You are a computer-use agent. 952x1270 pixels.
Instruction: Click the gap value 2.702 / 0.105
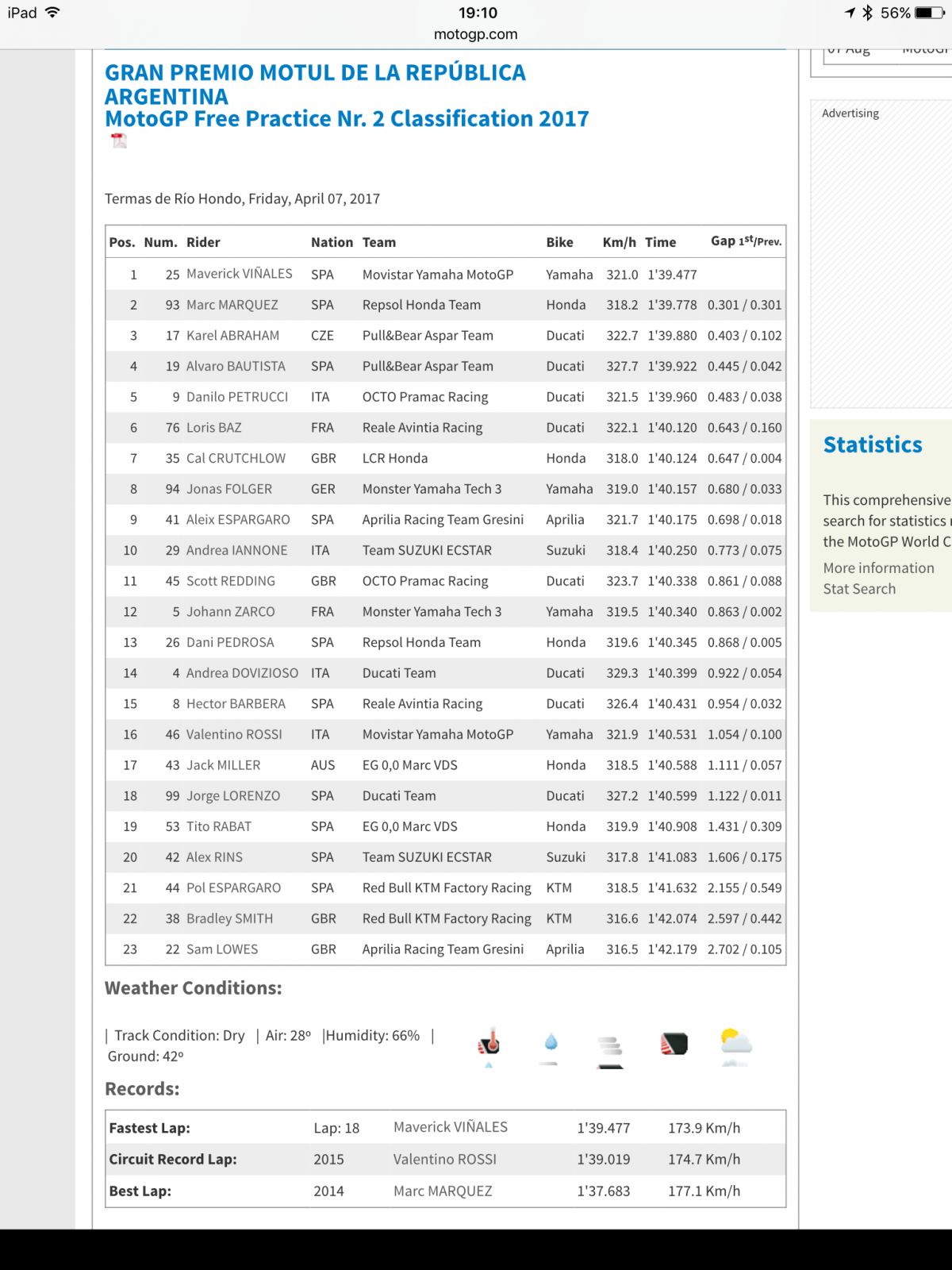(744, 949)
